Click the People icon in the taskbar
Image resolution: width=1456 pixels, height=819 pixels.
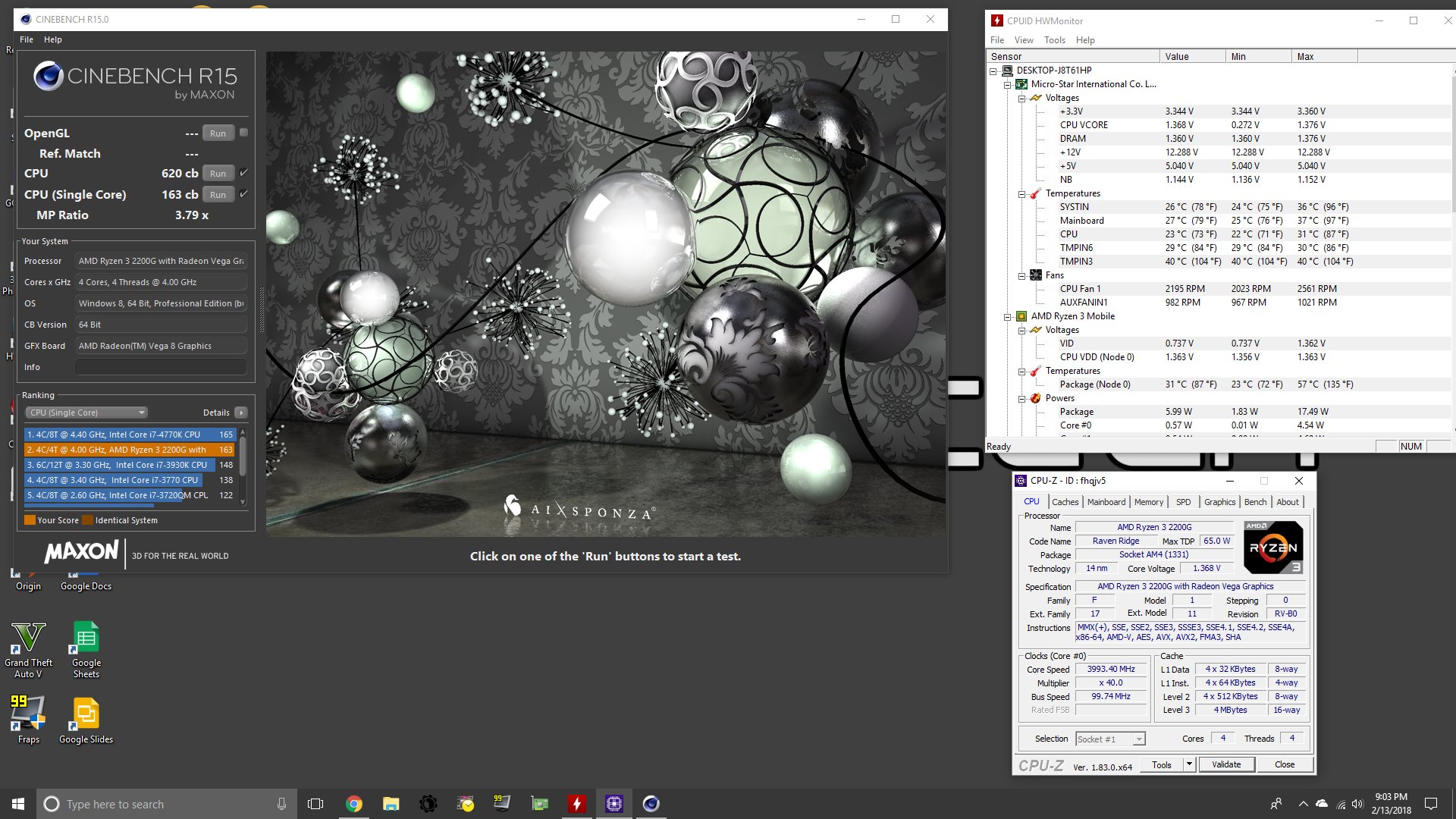[x=1276, y=804]
